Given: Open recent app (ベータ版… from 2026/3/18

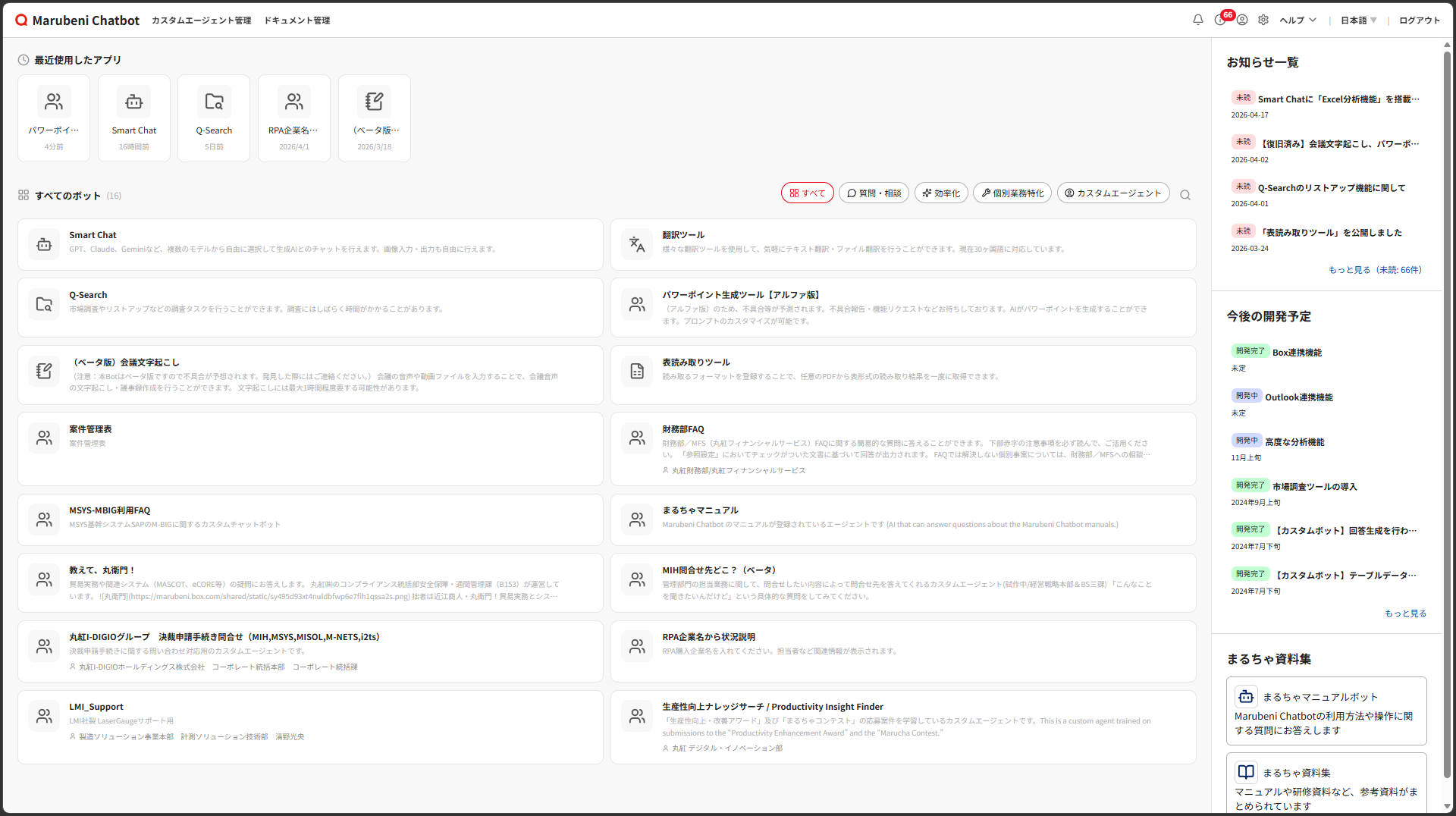Looking at the screenshot, I should pos(375,118).
